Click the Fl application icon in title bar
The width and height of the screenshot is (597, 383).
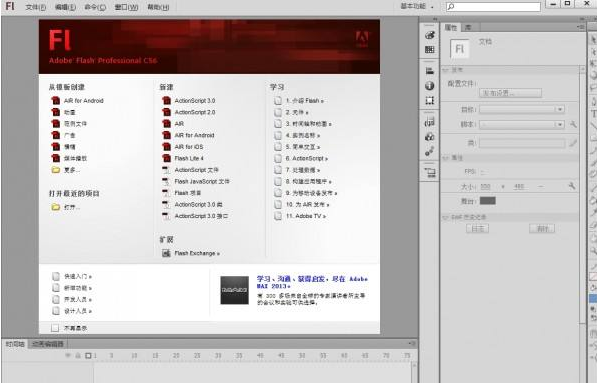tap(10, 6)
